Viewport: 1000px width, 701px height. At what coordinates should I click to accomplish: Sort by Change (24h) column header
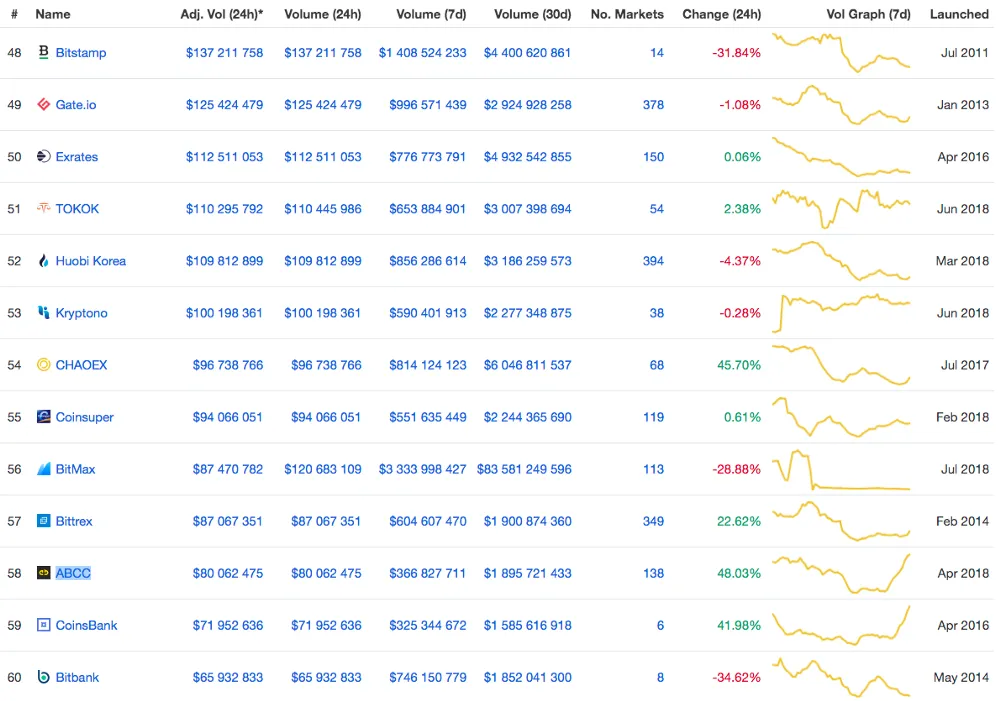tap(721, 14)
